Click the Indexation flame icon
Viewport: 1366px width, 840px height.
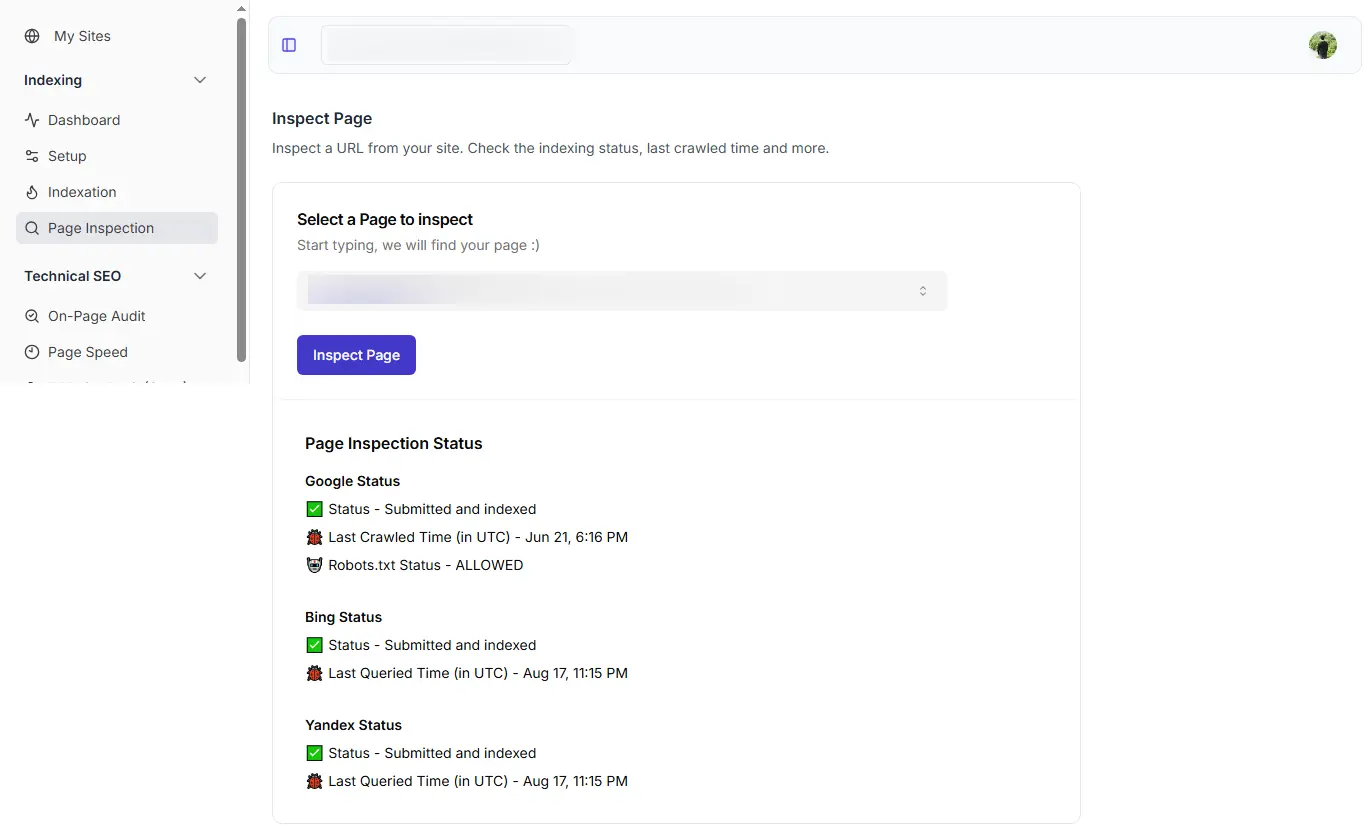[x=32, y=192]
